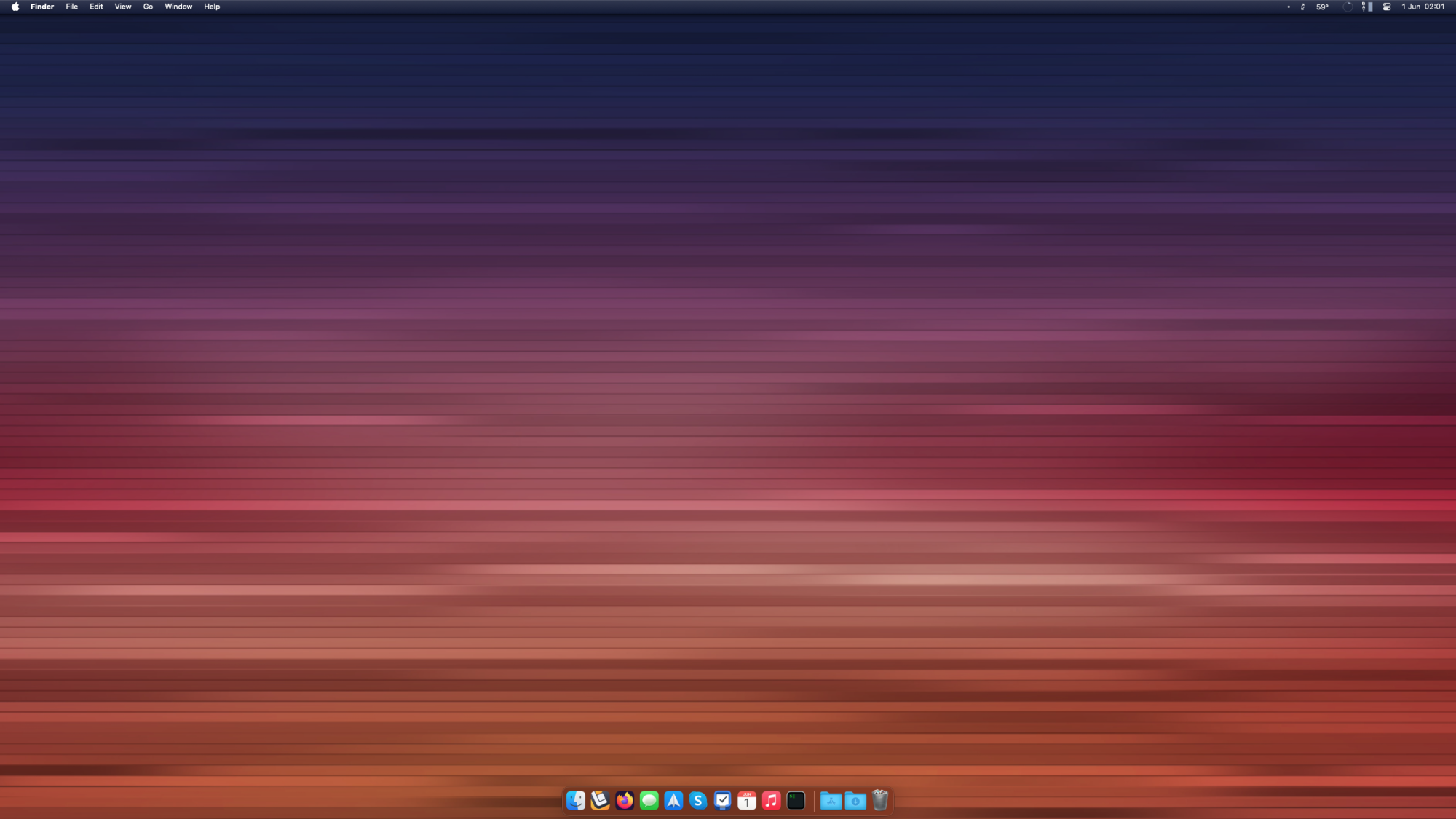This screenshot has height=819, width=1456.
Task: Open Firefox from the Dock
Action: coord(624,801)
